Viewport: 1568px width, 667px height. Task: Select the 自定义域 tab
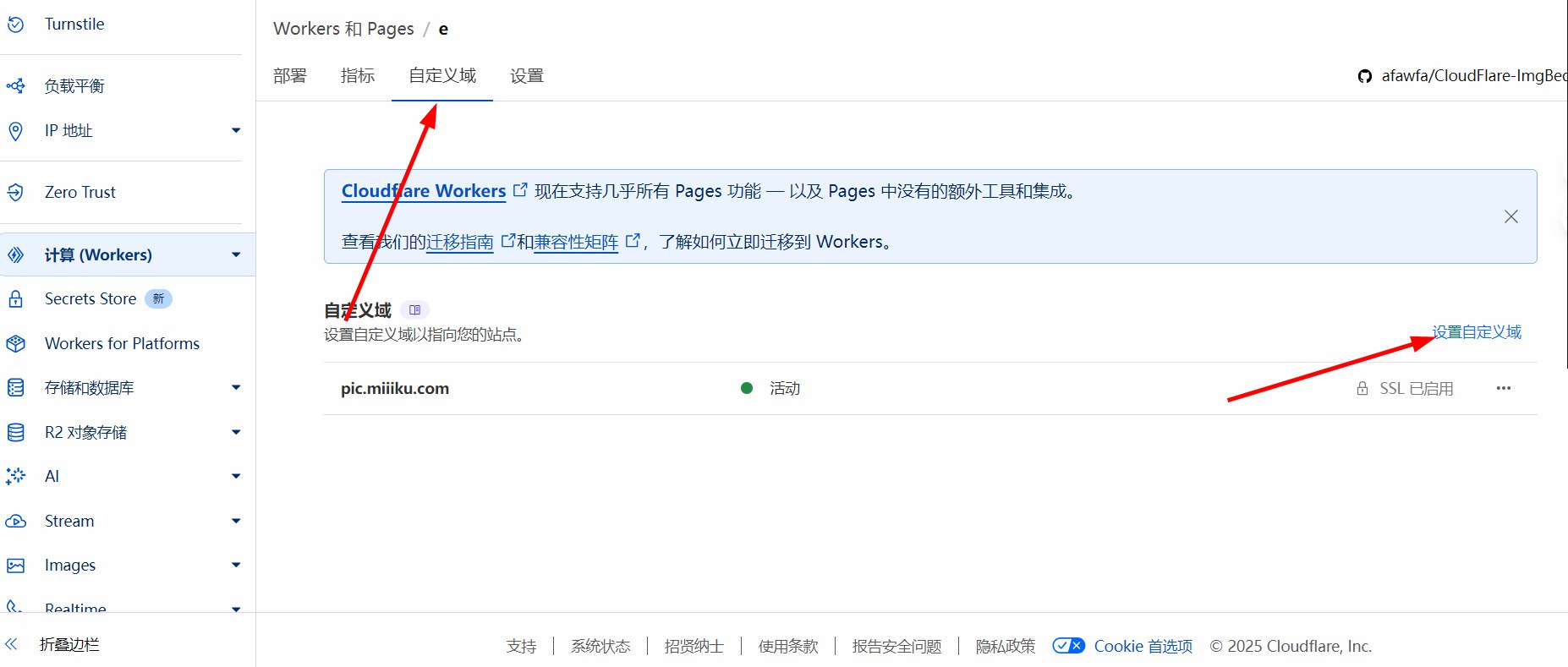pyautogui.click(x=442, y=76)
